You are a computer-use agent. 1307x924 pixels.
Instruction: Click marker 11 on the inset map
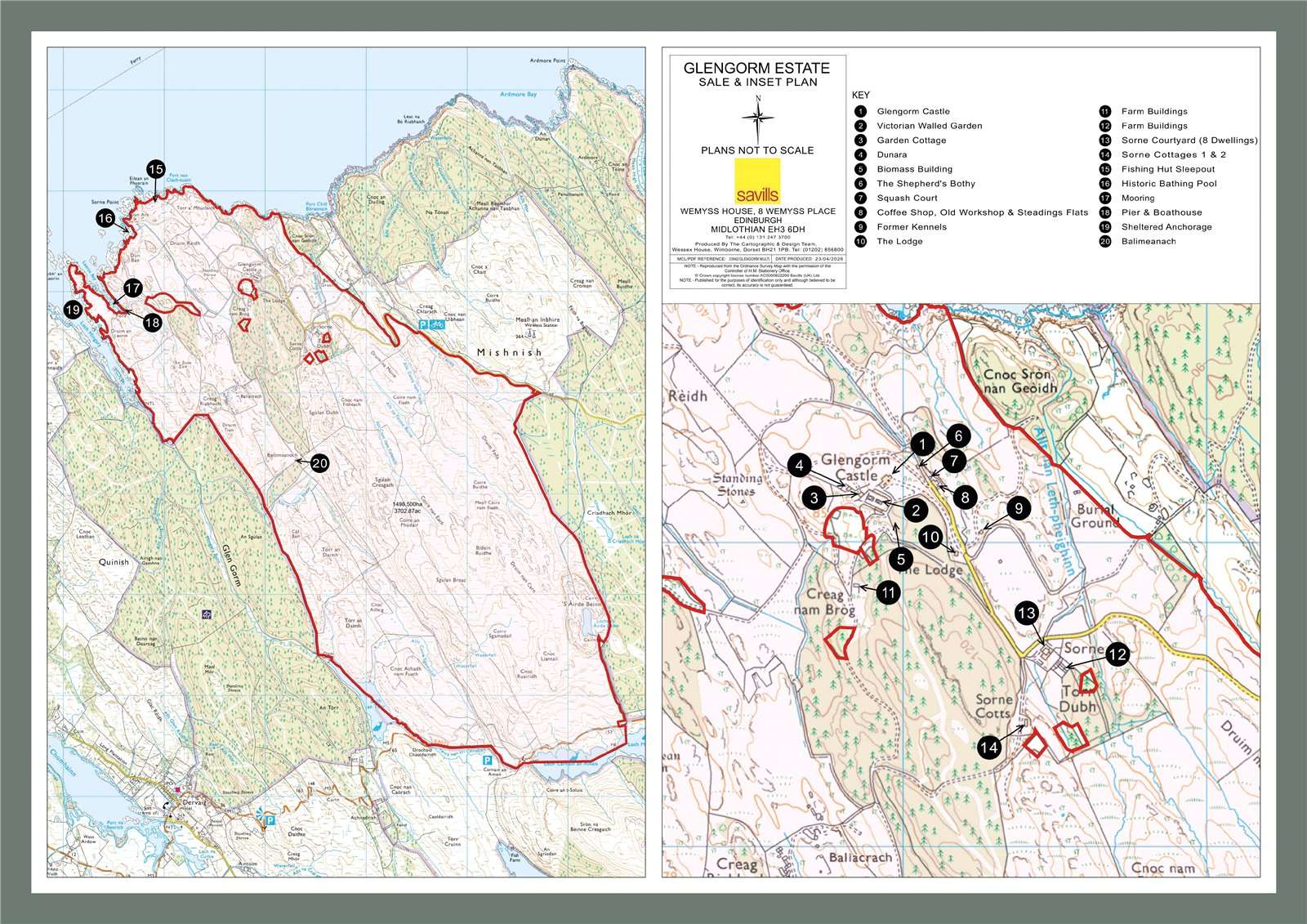tap(889, 593)
